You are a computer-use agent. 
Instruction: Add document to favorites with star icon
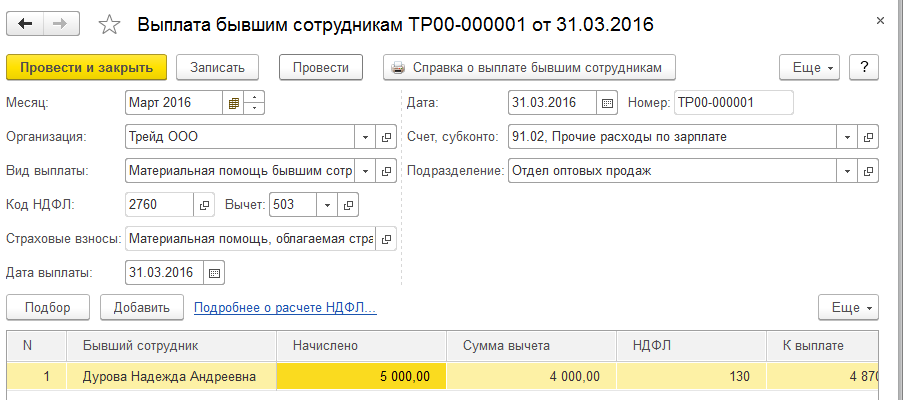tap(111, 24)
